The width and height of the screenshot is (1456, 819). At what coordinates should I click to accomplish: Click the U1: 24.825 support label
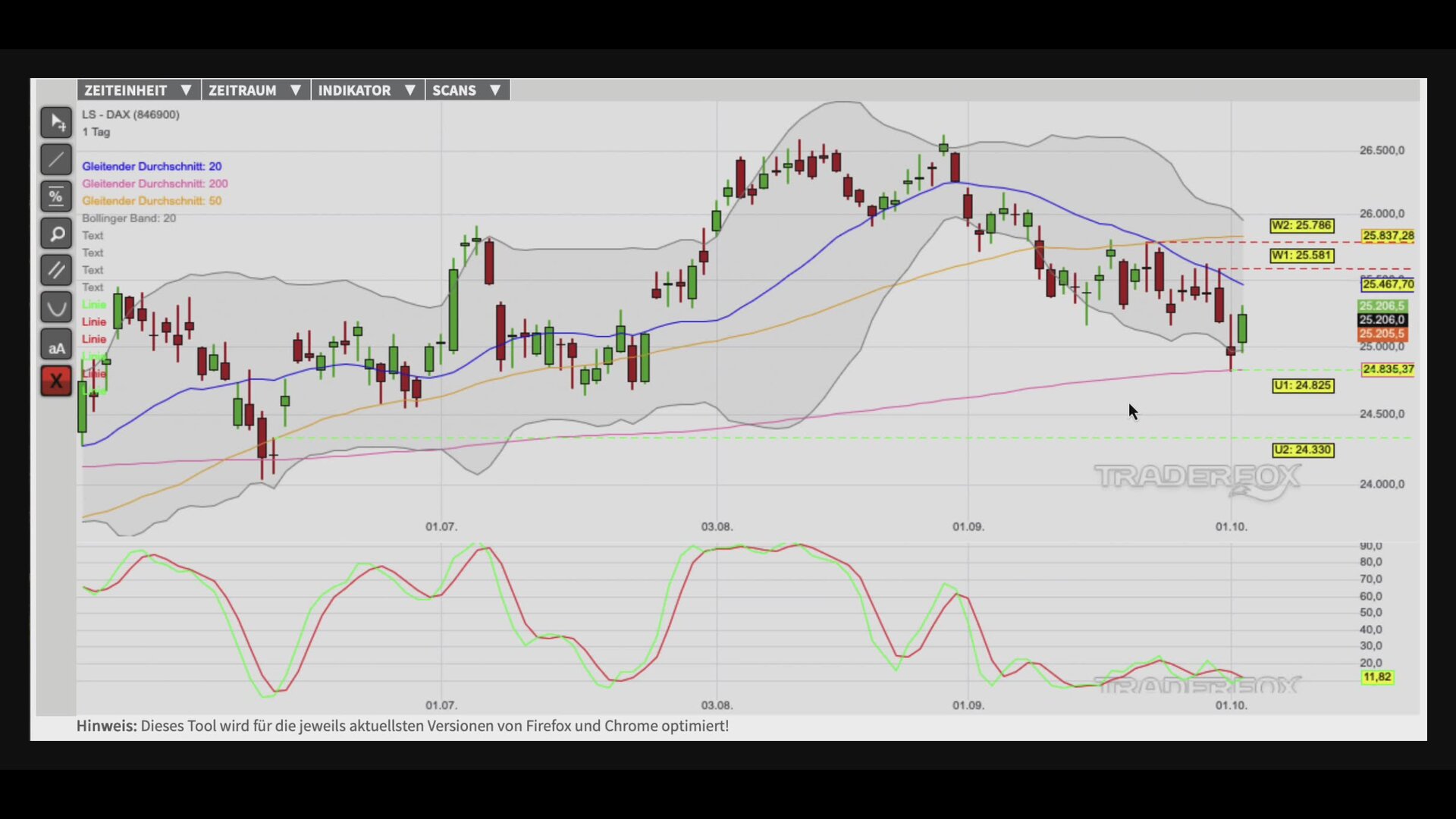click(1303, 385)
